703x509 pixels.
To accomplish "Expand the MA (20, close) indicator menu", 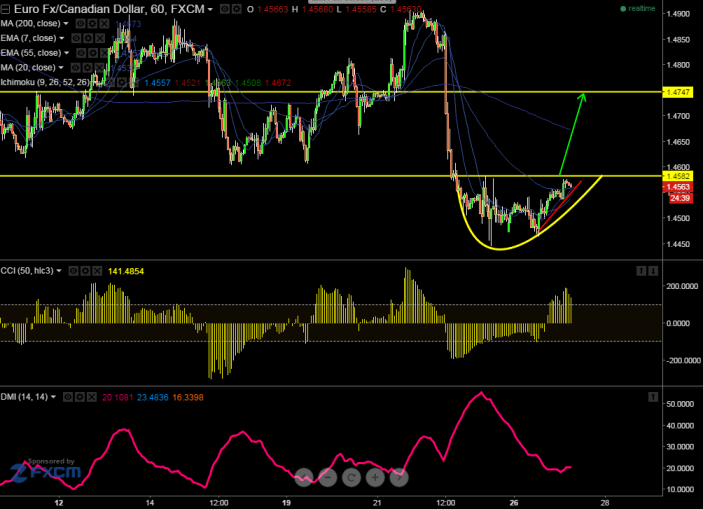I will (x=61, y=68).
